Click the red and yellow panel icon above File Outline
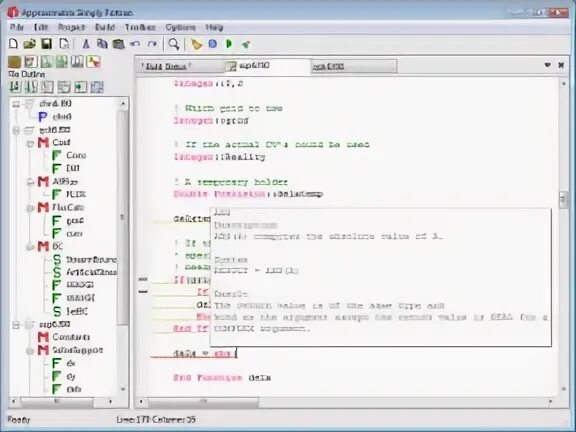Image resolution: width=576 pixels, height=432 pixels. [93, 62]
